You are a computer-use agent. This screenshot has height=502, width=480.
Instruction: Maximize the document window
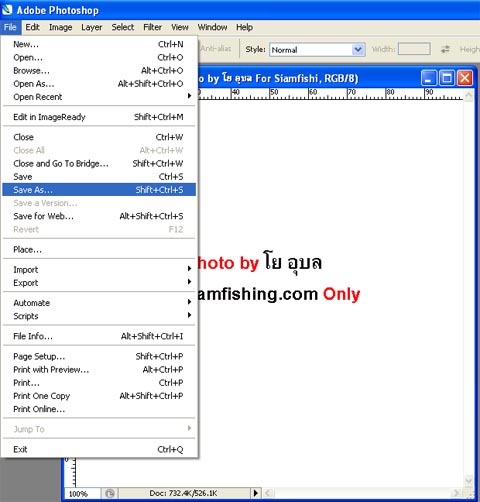click(447, 78)
